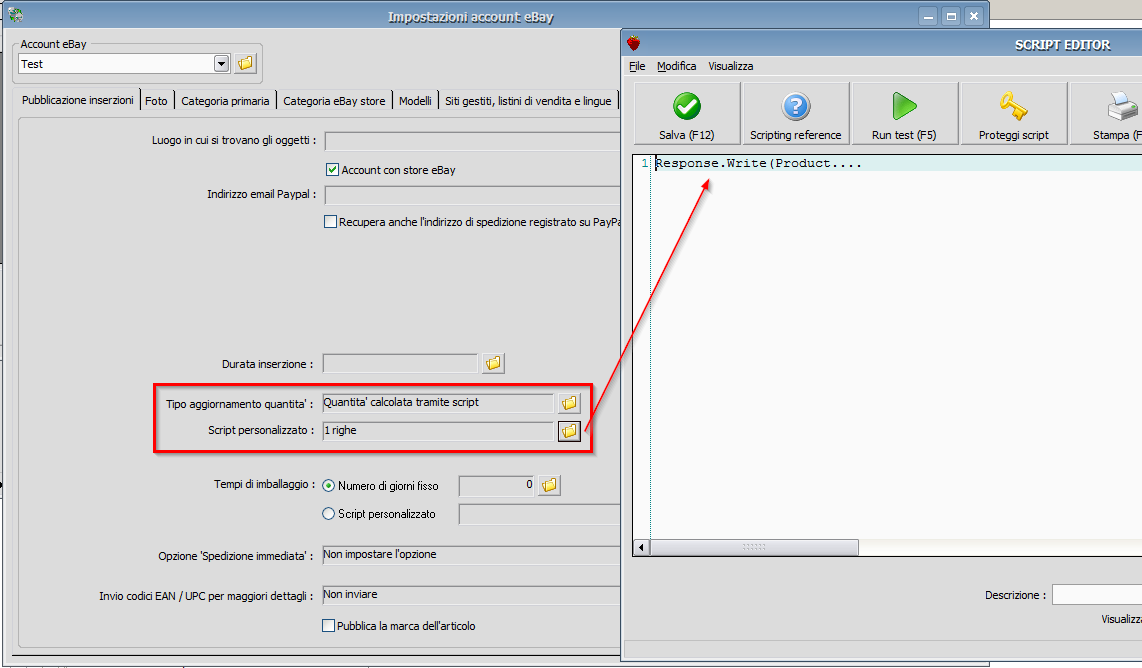
Task: Run the script test with F5 button
Action: pos(904,114)
